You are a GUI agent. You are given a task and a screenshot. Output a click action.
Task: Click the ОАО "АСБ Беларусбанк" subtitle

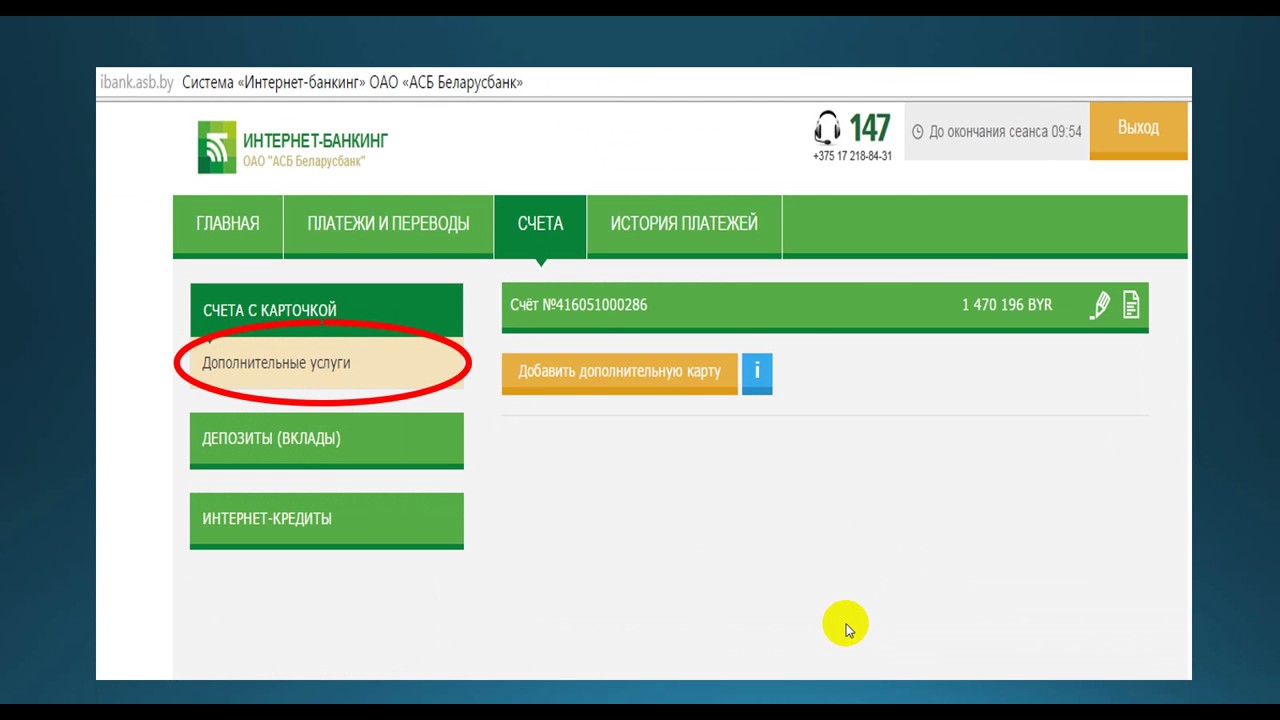pos(304,161)
